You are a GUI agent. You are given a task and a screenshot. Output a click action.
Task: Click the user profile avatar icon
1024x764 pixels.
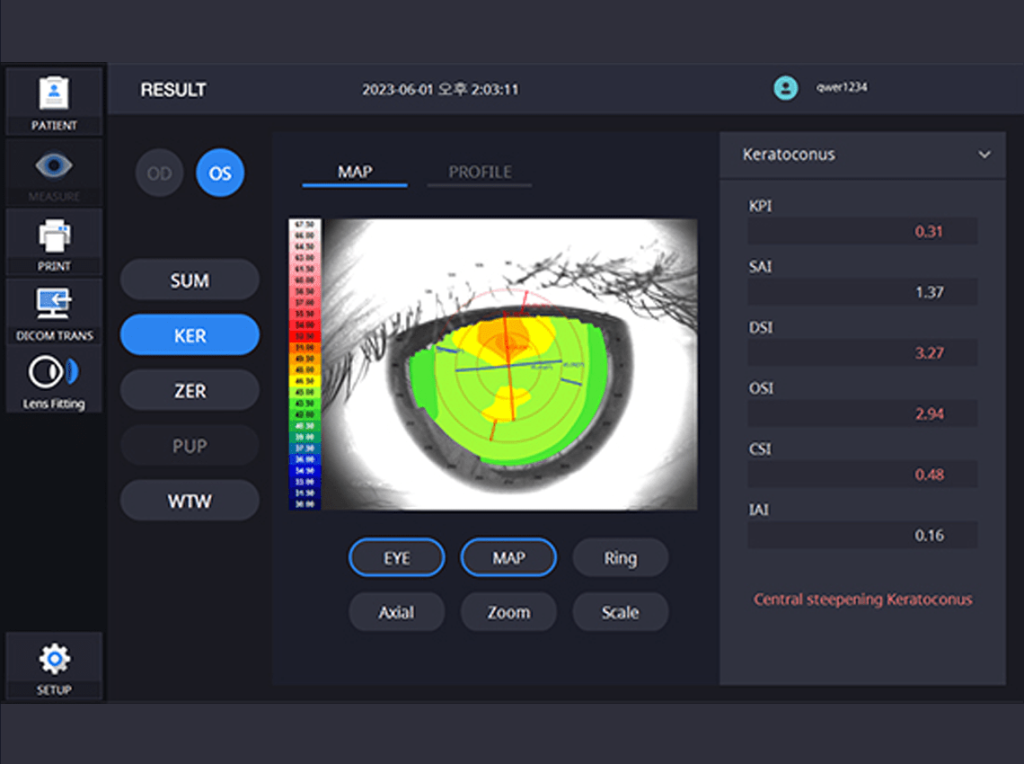click(786, 88)
